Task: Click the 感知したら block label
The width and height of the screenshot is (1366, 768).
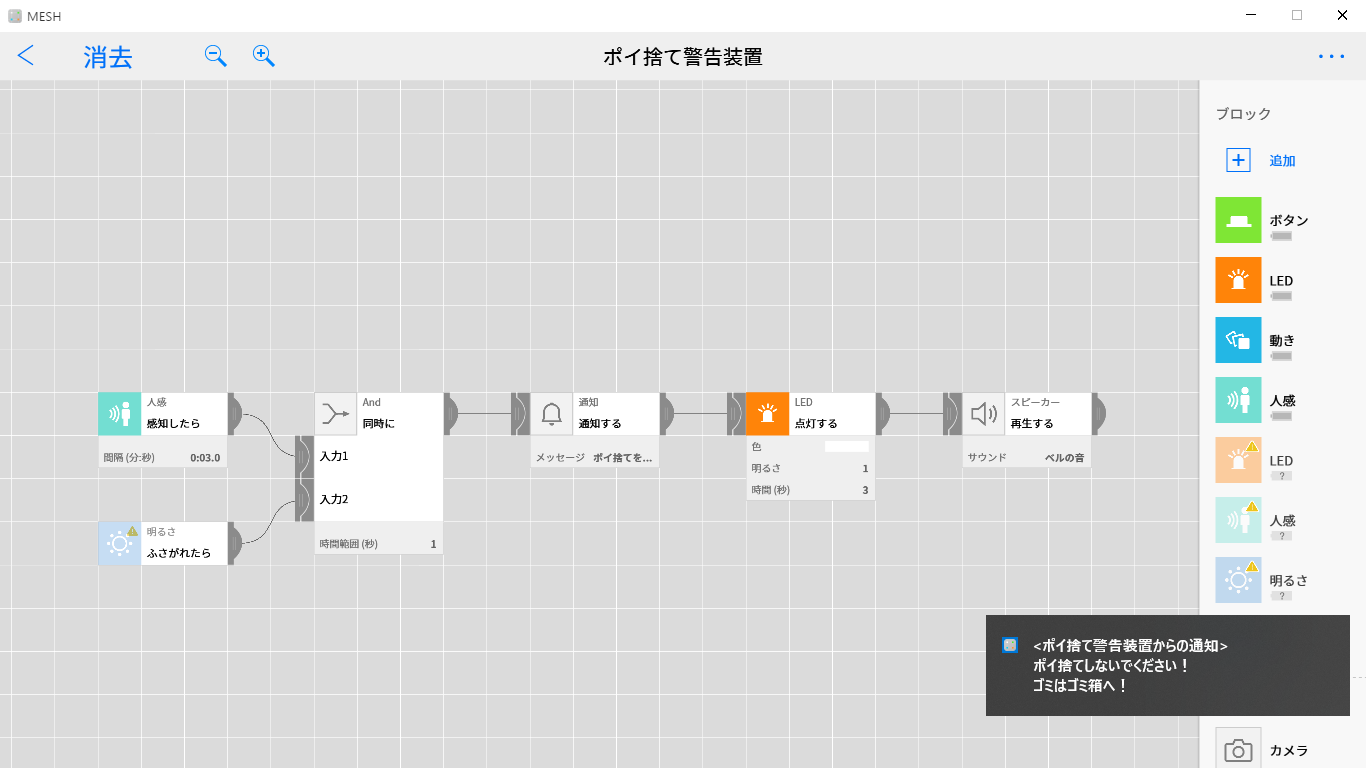Action: (174, 424)
